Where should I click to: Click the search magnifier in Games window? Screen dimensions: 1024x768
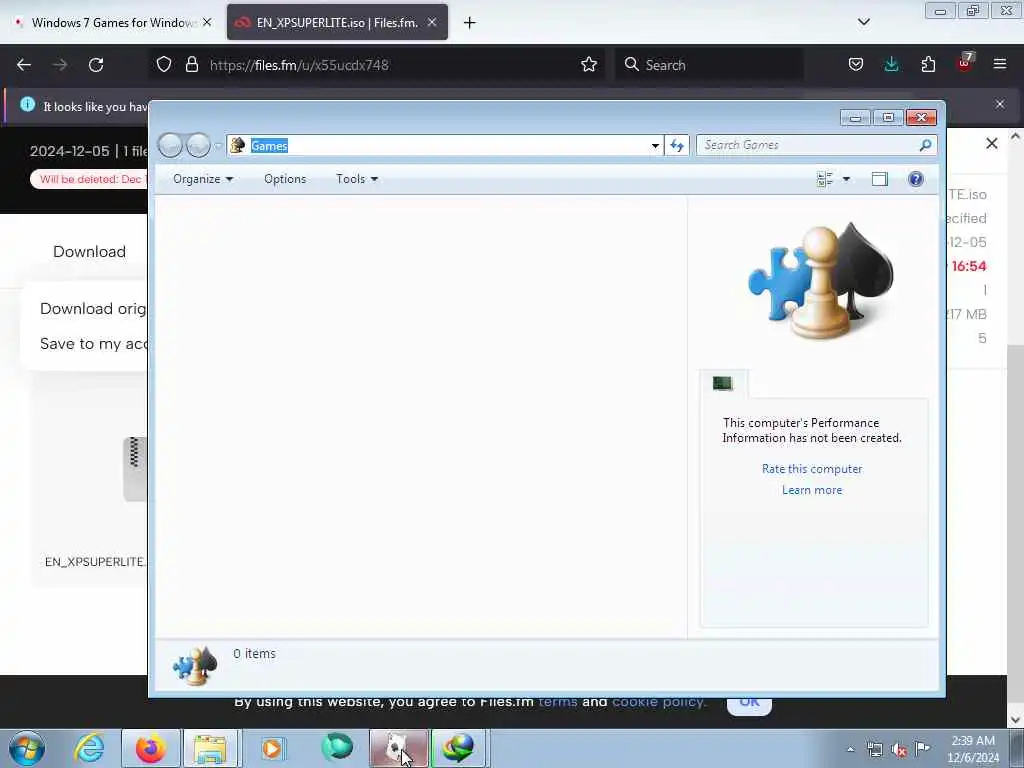coord(925,145)
